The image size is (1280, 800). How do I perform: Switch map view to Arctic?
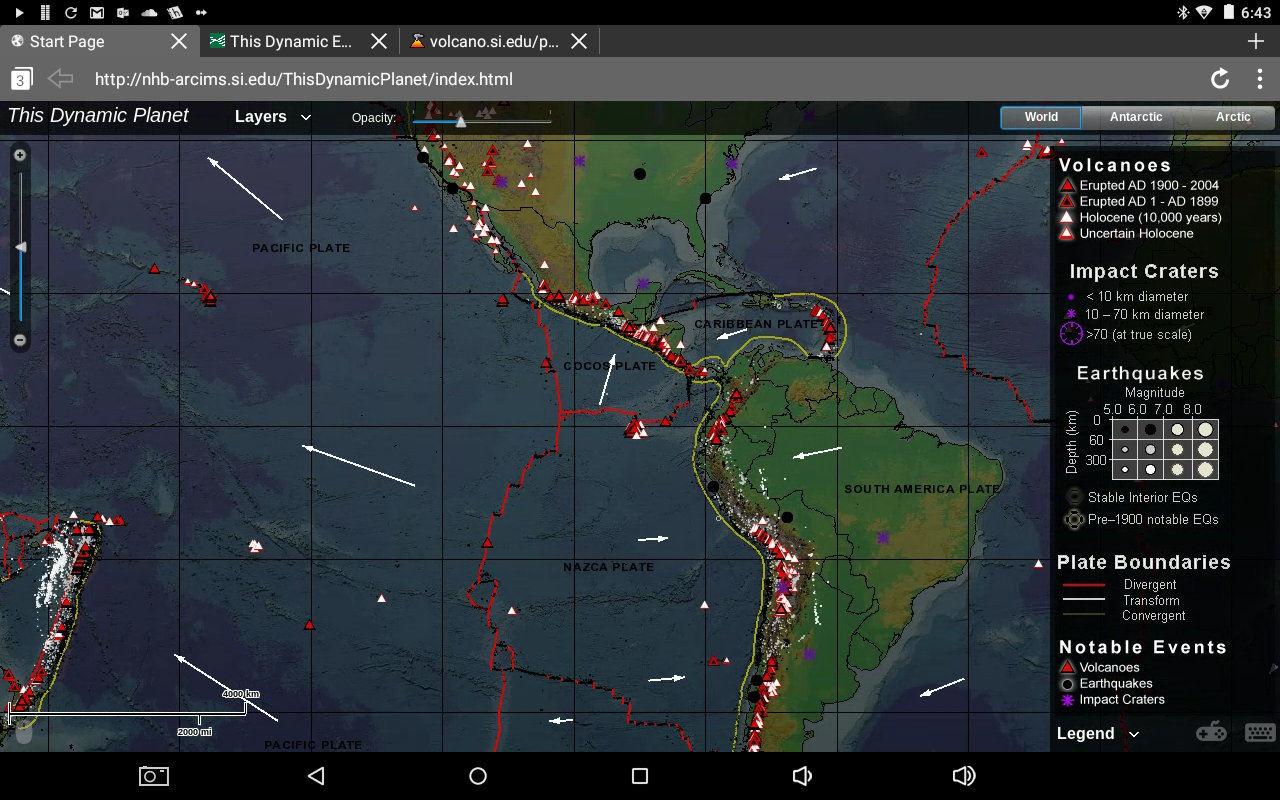tap(1233, 117)
